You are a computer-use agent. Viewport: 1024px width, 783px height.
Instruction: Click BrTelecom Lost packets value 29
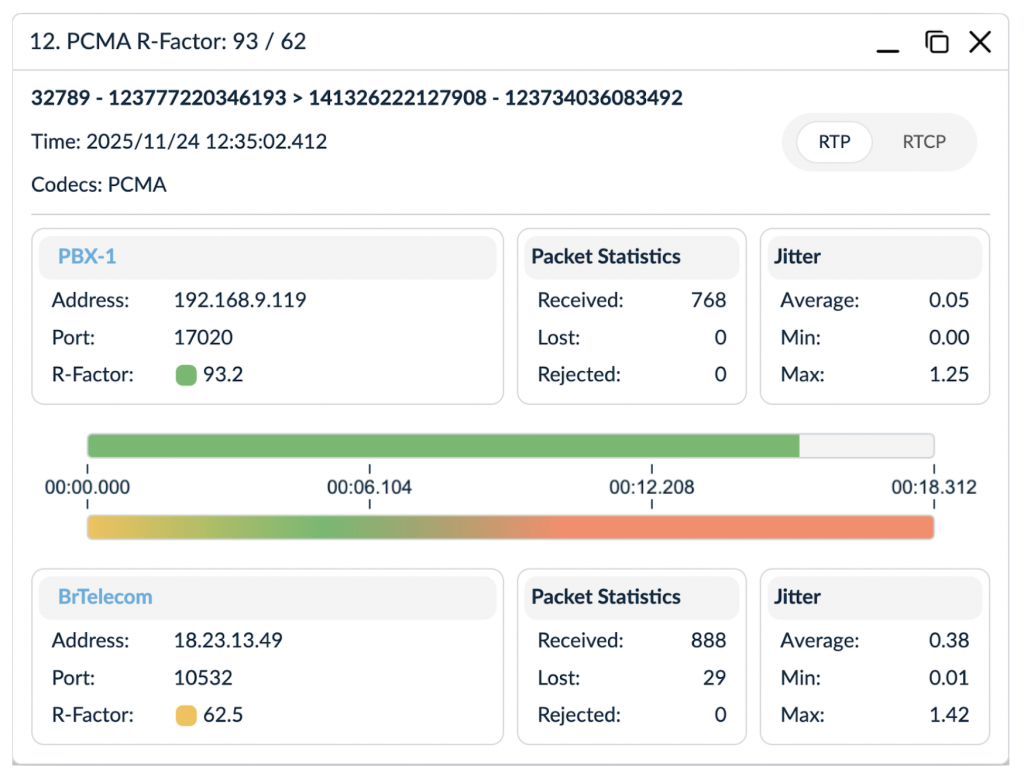pos(713,678)
